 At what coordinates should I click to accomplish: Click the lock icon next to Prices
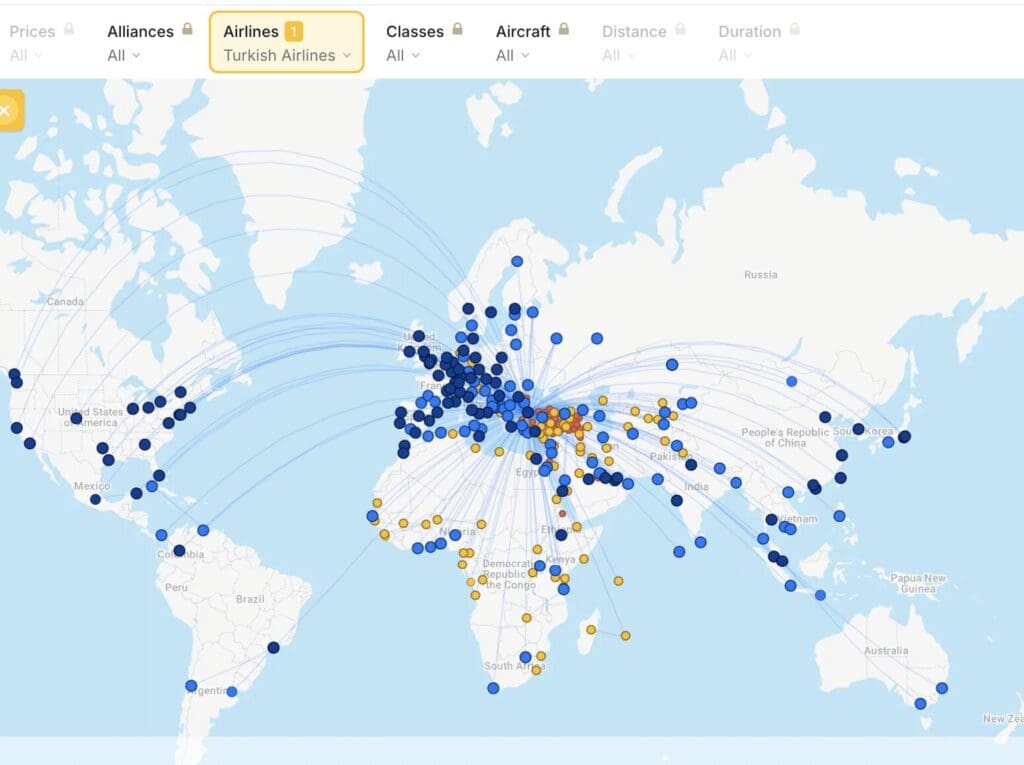tap(69, 30)
